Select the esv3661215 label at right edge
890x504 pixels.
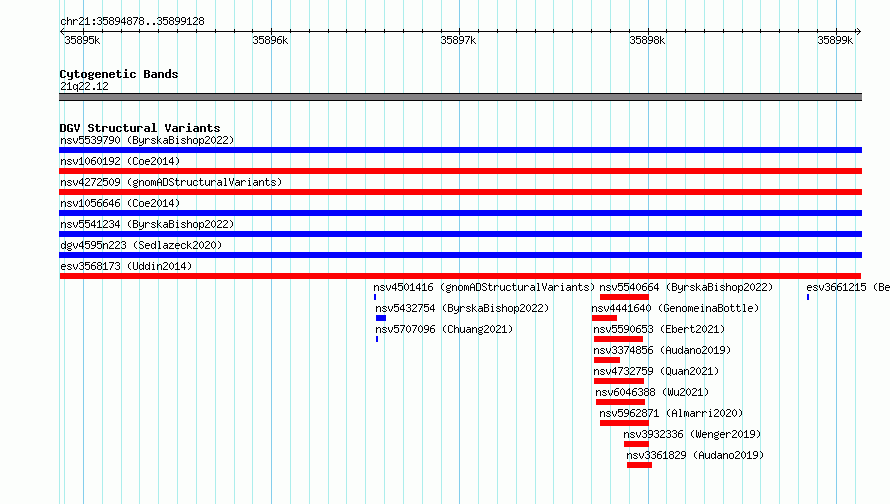848,287
